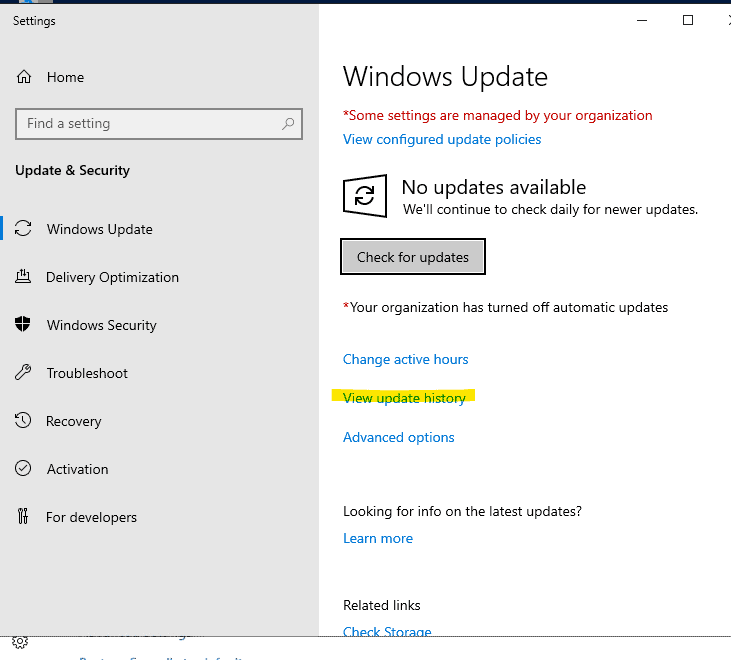Screen dimensions: 731x660
Task: Open View update history link
Action: click(404, 398)
